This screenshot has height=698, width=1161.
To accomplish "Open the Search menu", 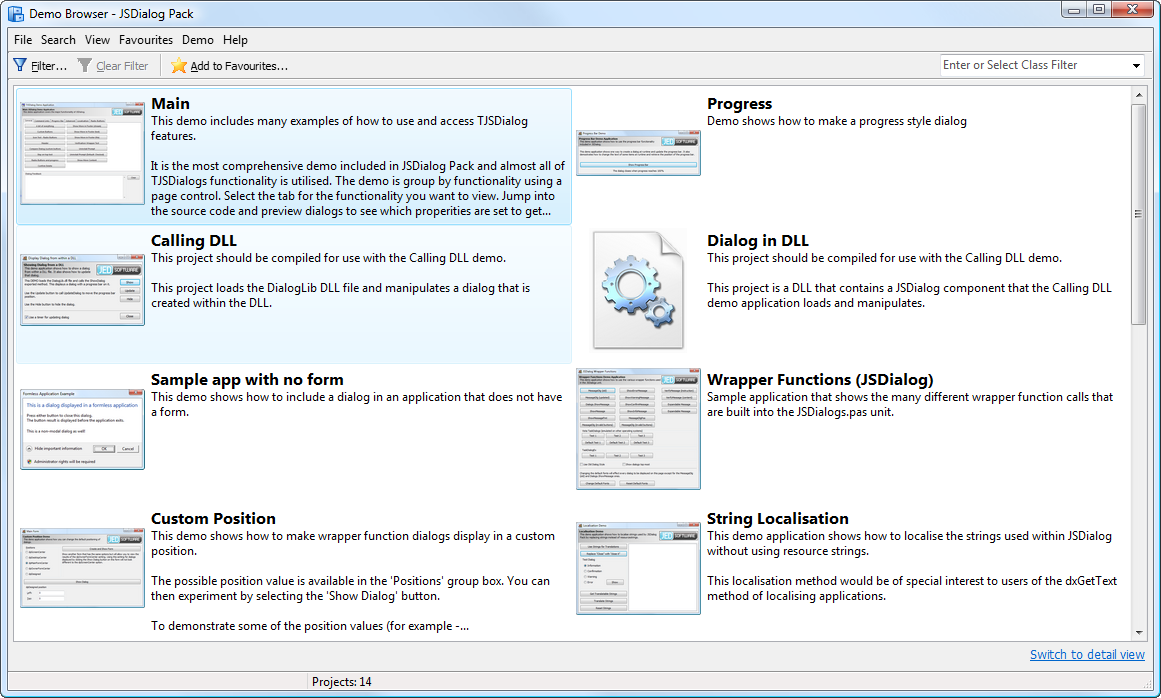I will 58,40.
